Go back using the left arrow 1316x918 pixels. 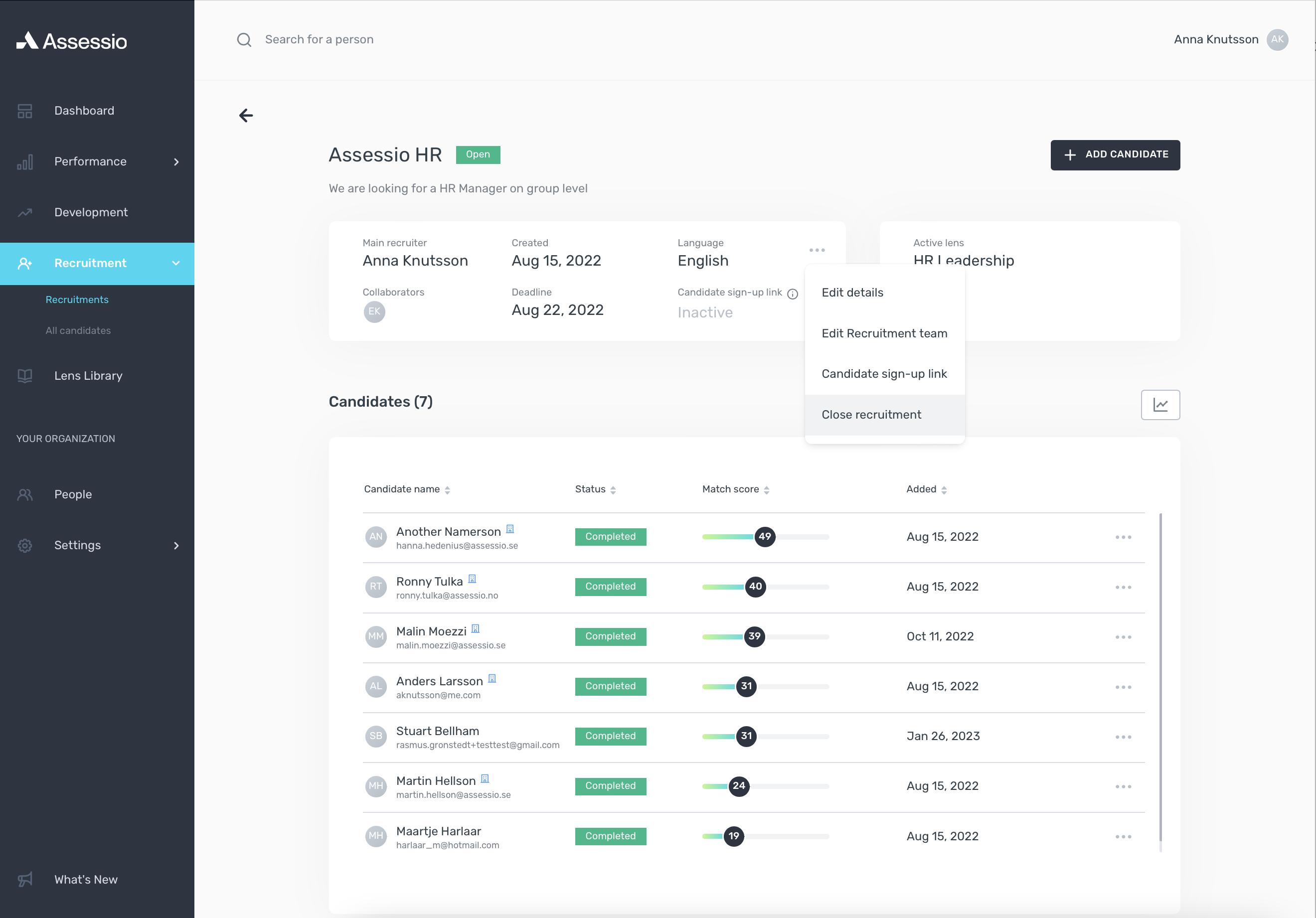246,115
